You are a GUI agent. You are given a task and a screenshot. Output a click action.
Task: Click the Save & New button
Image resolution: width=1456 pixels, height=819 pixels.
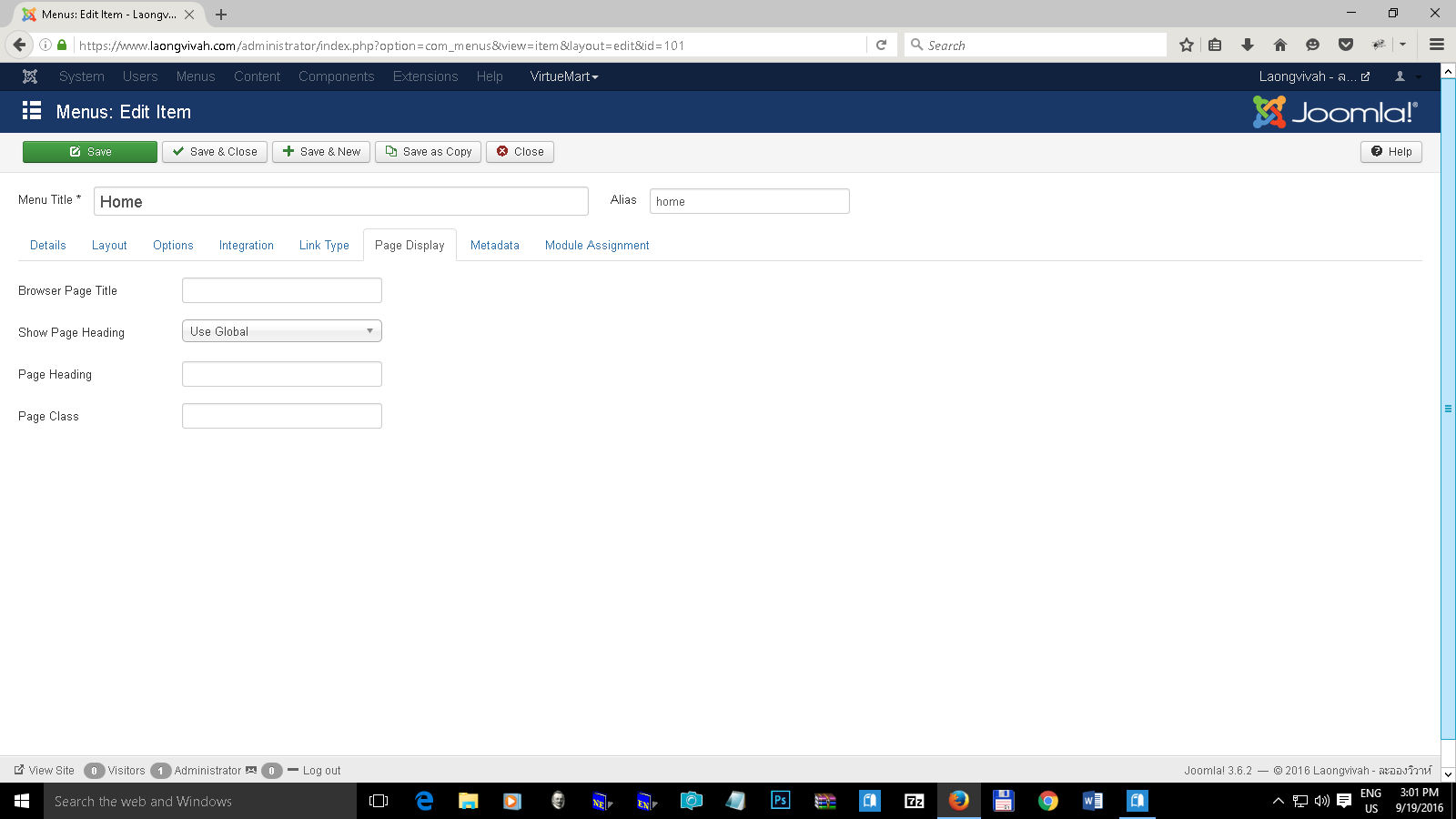(321, 152)
